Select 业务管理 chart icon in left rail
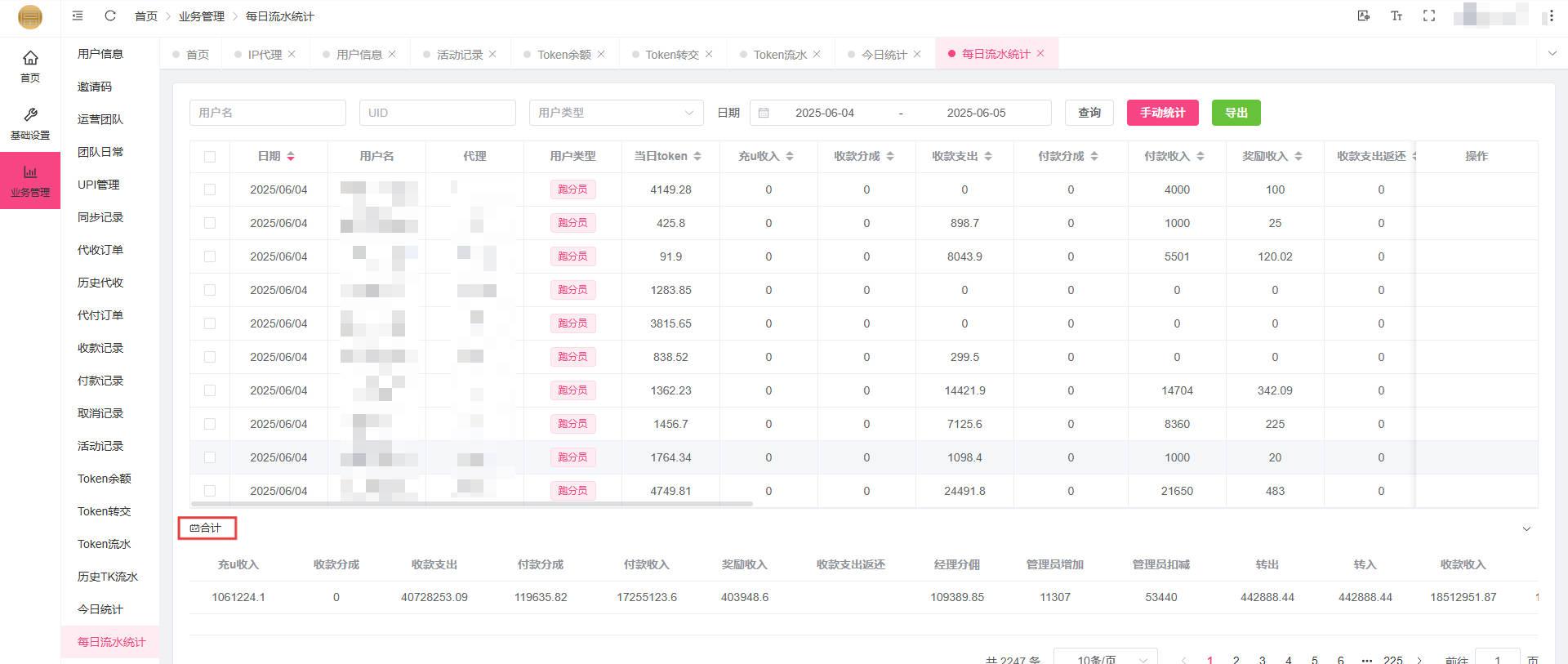Screen dimensions: 1568x664 (30, 180)
